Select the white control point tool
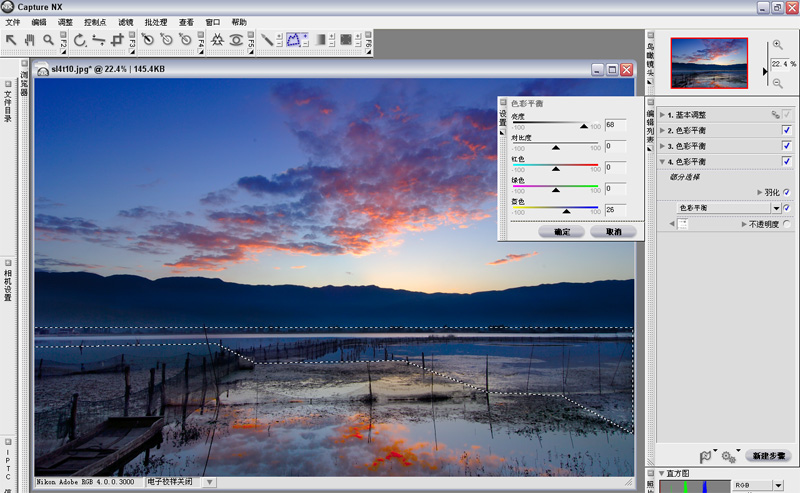Image resolution: width=800 pixels, height=493 pixels. pyautogui.click(x=185, y=39)
